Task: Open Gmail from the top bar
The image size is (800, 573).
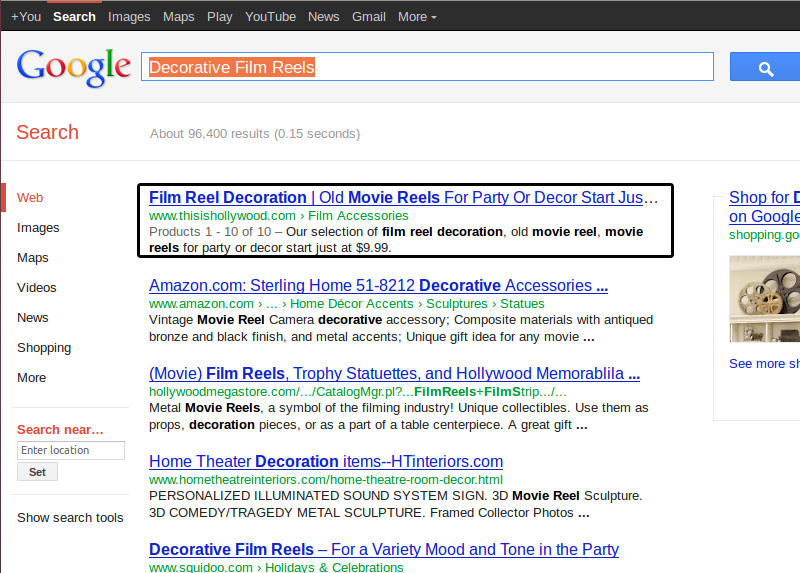Action: (x=368, y=17)
